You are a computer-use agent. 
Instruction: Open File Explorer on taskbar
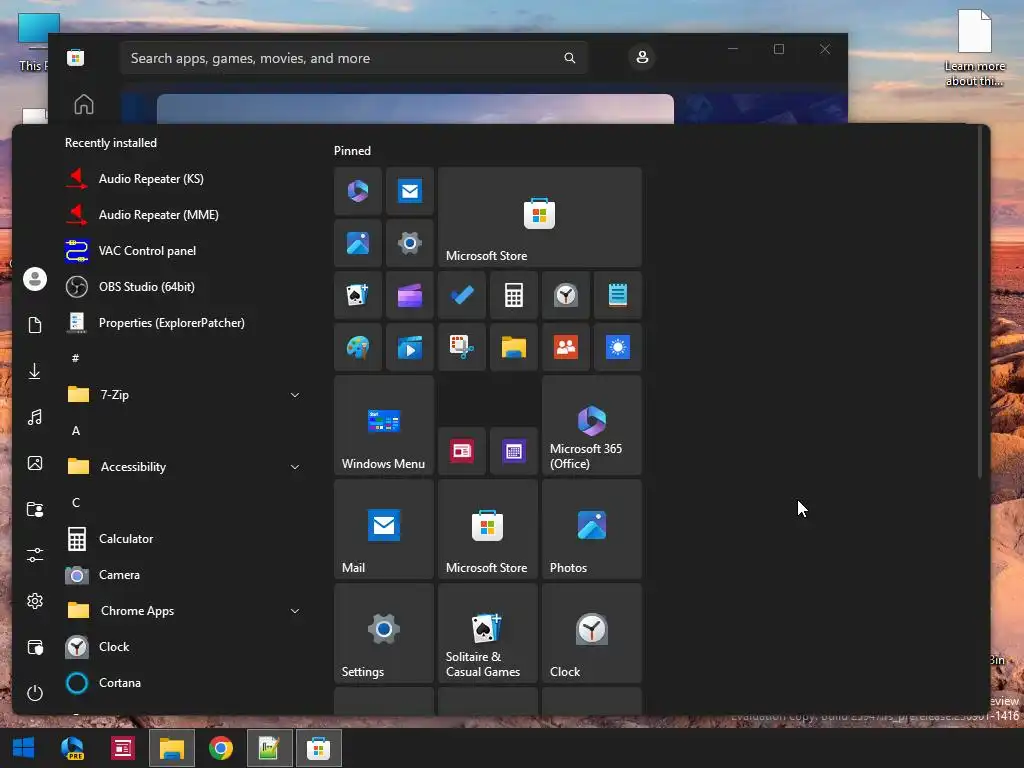coord(172,748)
